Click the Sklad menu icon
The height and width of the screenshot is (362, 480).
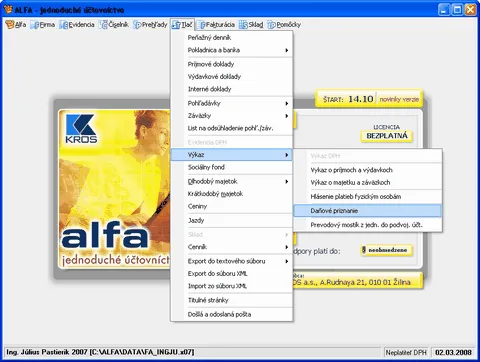[x=243, y=25]
